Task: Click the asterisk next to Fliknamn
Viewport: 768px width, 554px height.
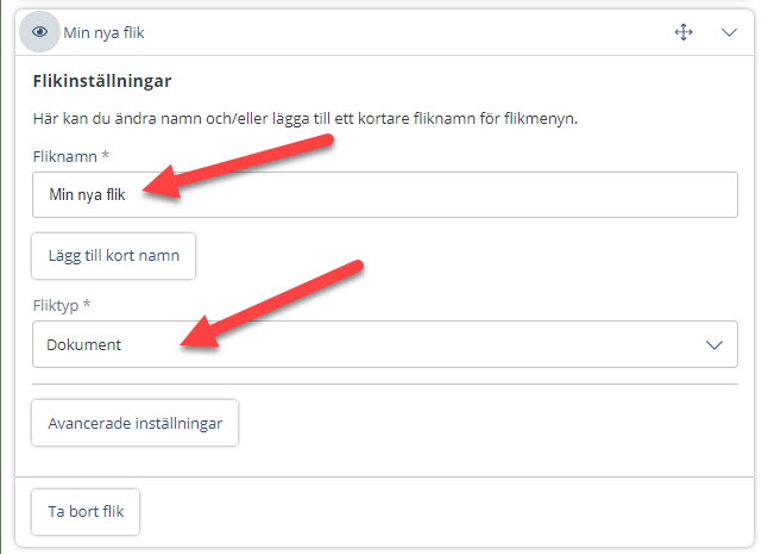Action: coord(105,155)
